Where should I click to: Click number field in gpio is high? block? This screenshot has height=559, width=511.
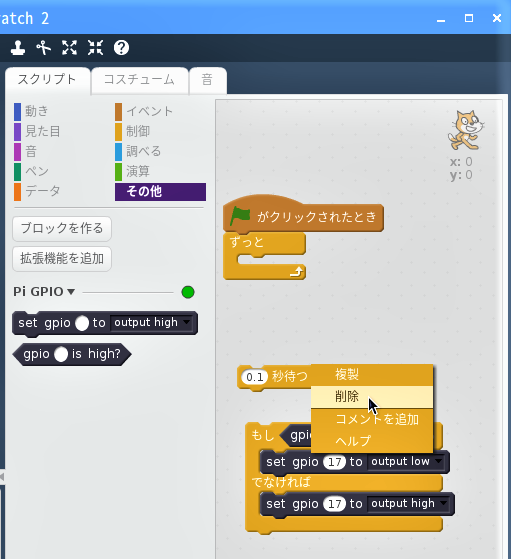click(x=61, y=354)
